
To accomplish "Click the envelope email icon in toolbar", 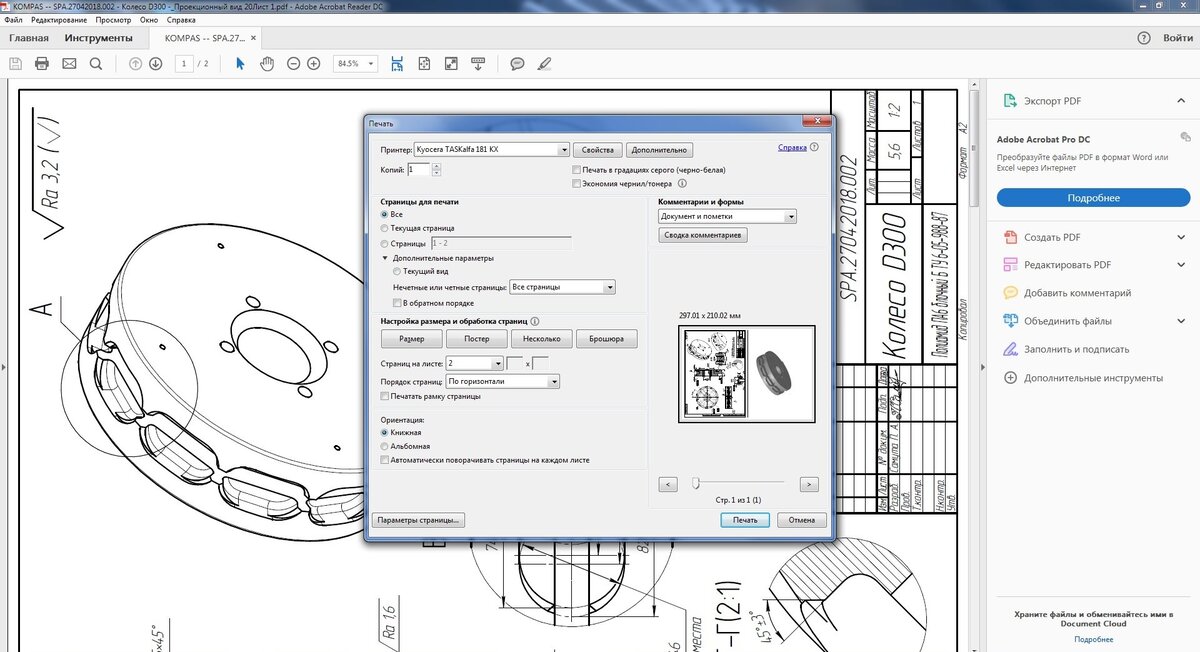I will coord(69,63).
